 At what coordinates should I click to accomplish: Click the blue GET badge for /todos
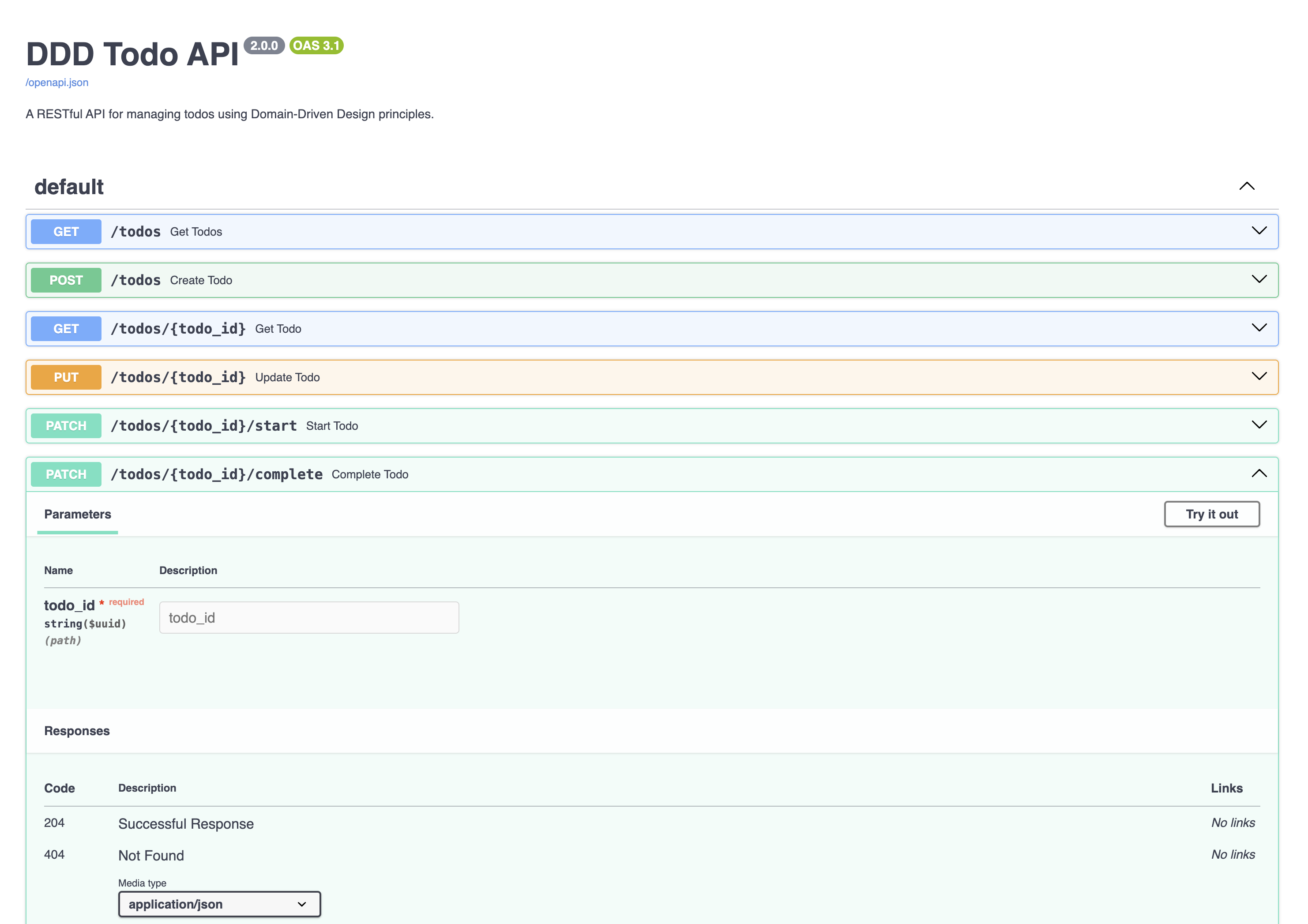click(66, 232)
